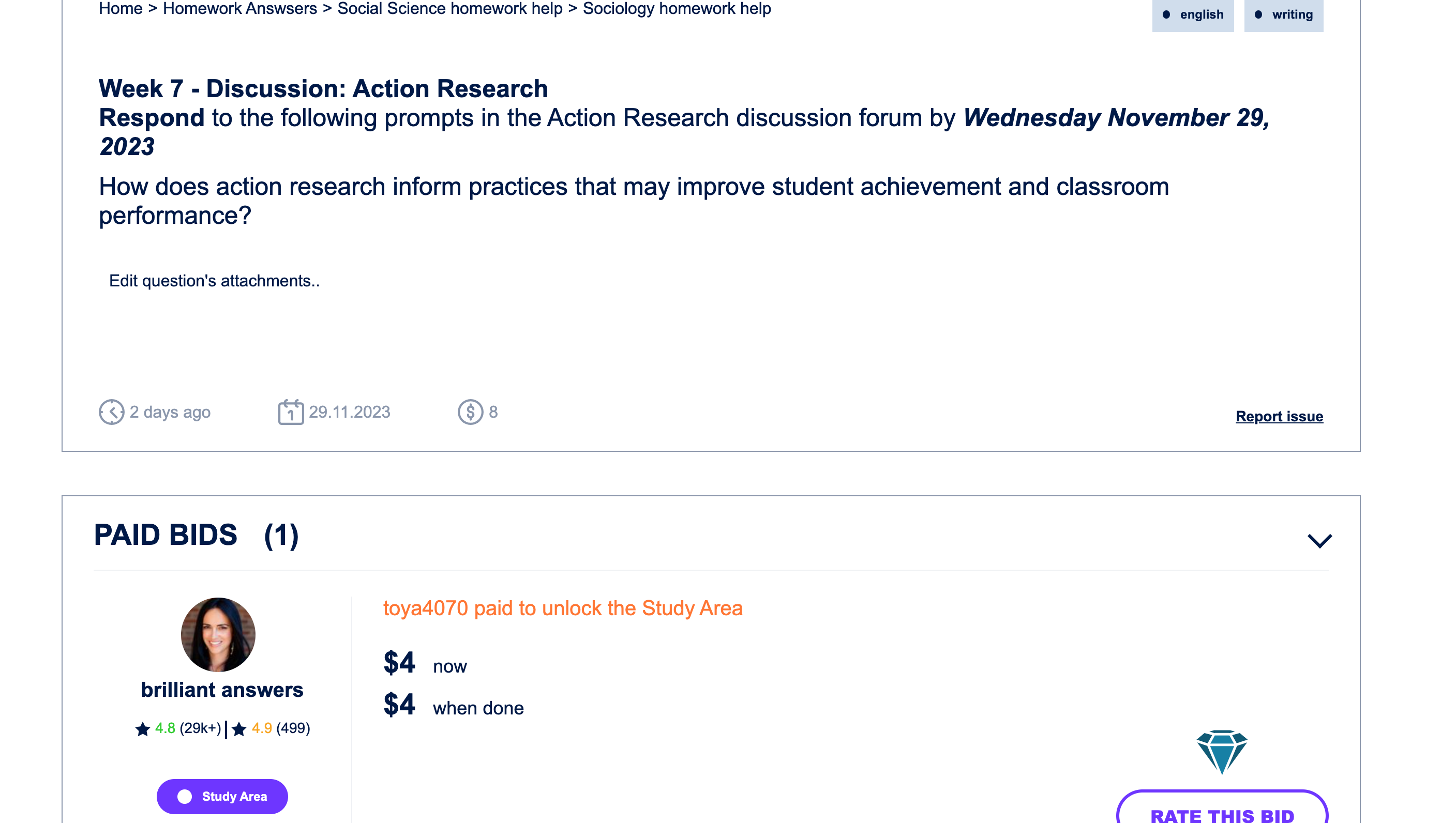The image size is (1456, 823).
Task: Click the white dot on Study Area button
Action: [x=185, y=797]
